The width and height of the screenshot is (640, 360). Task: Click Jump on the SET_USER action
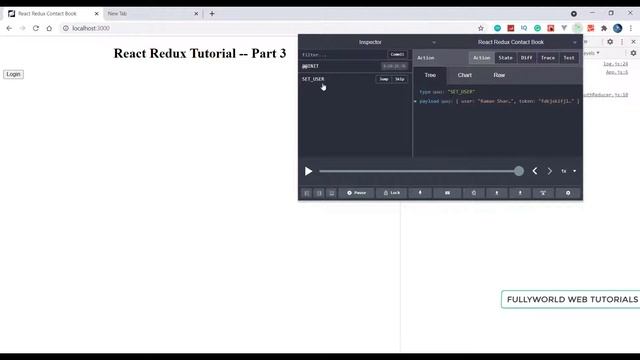point(384,79)
